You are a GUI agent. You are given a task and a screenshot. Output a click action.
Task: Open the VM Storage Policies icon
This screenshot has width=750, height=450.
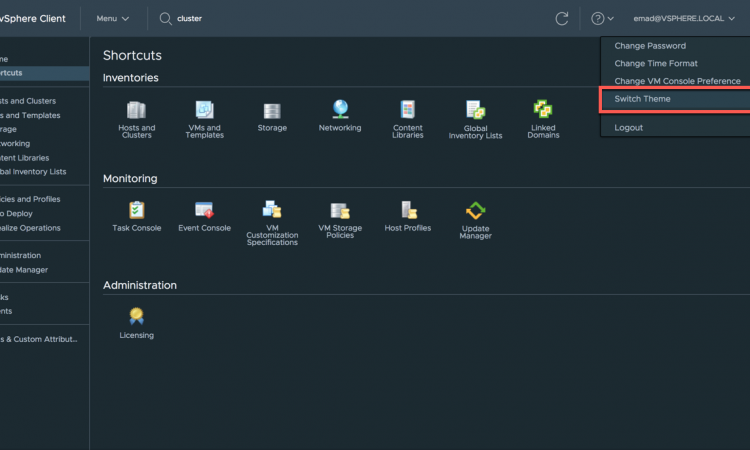point(340,210)
